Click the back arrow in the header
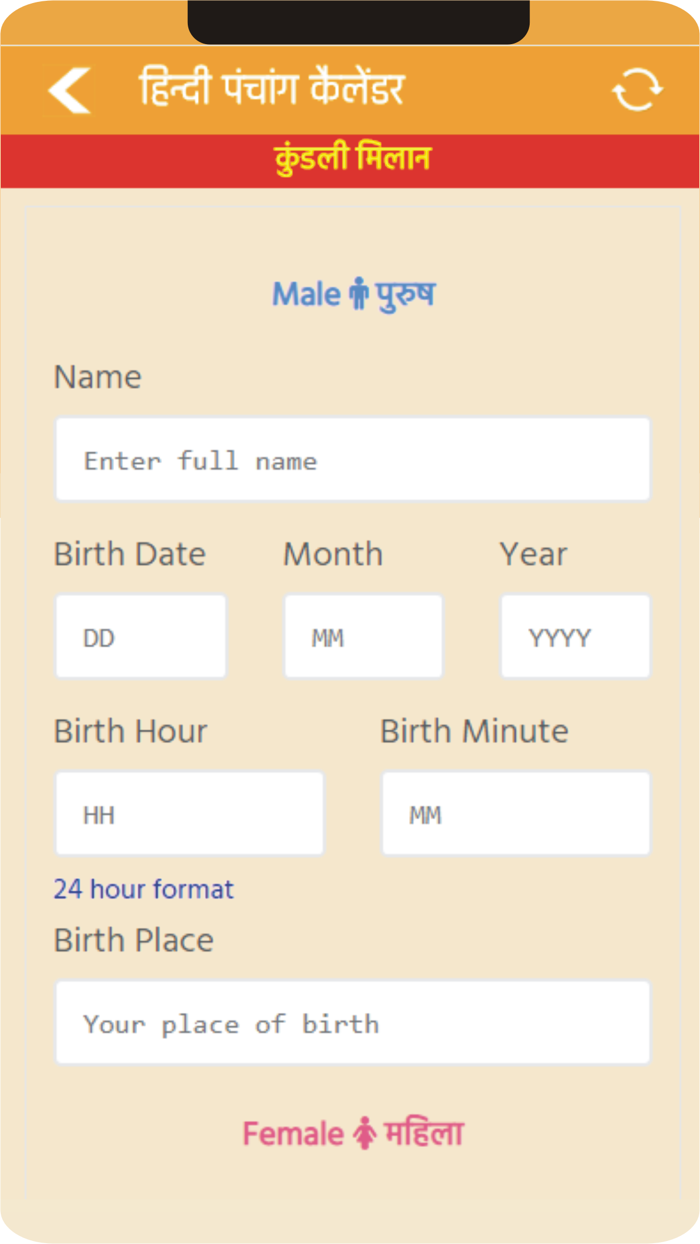Image resolution: width=700 pixels, height=1244 pixels. coord(70,89)
